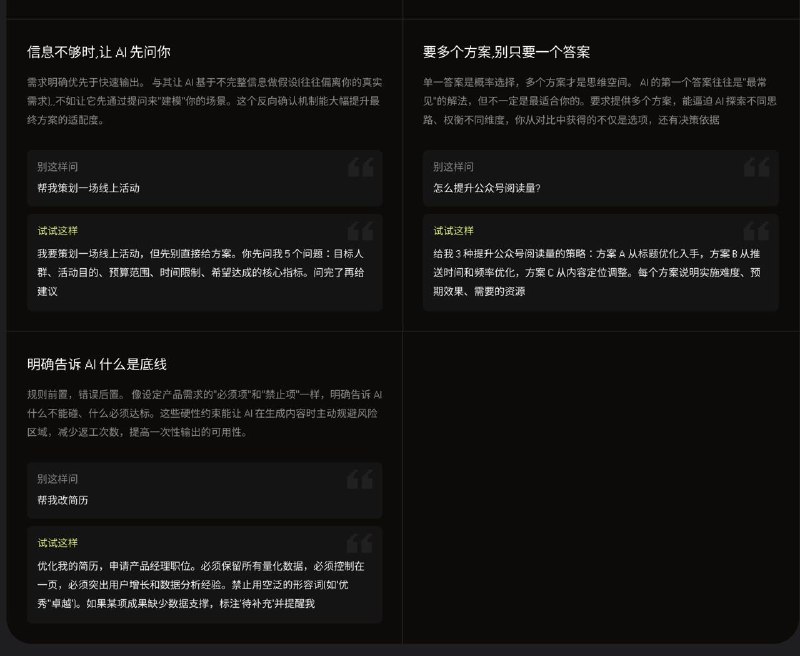Click the card describing the 5-question strategy

[x=204, y=263]
